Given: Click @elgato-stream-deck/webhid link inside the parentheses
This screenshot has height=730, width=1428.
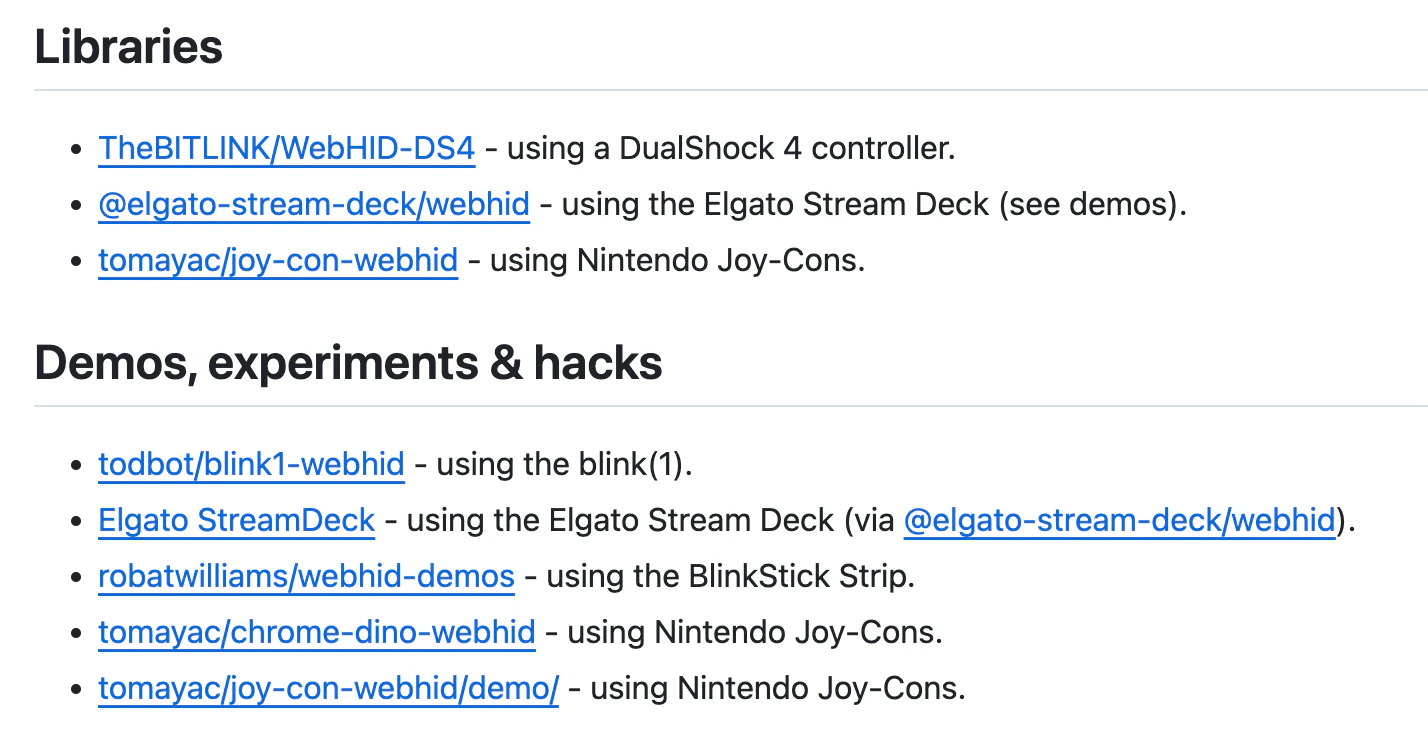Looking at the screenshot, I should 1119,520.
